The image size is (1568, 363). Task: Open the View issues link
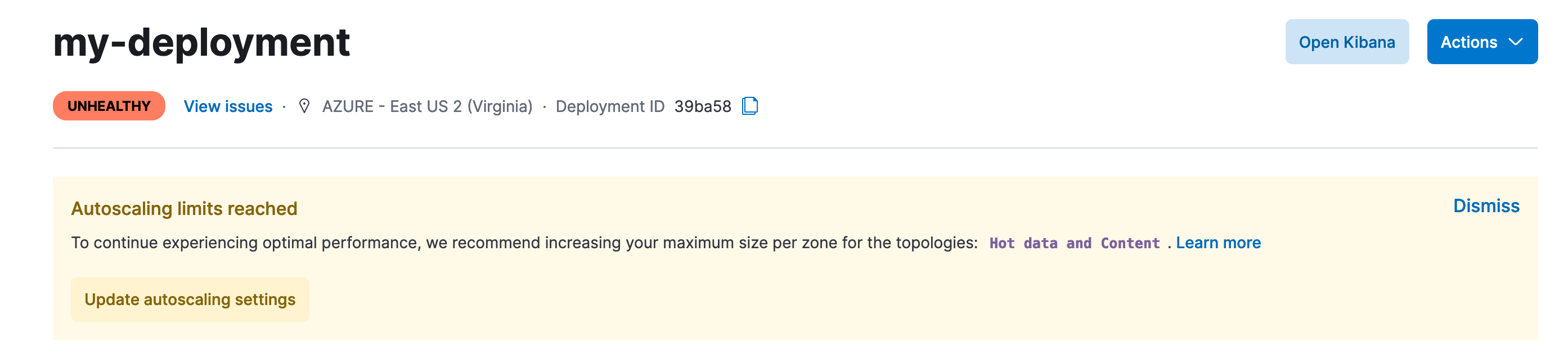pyautogui.click(x=228, y=106)
